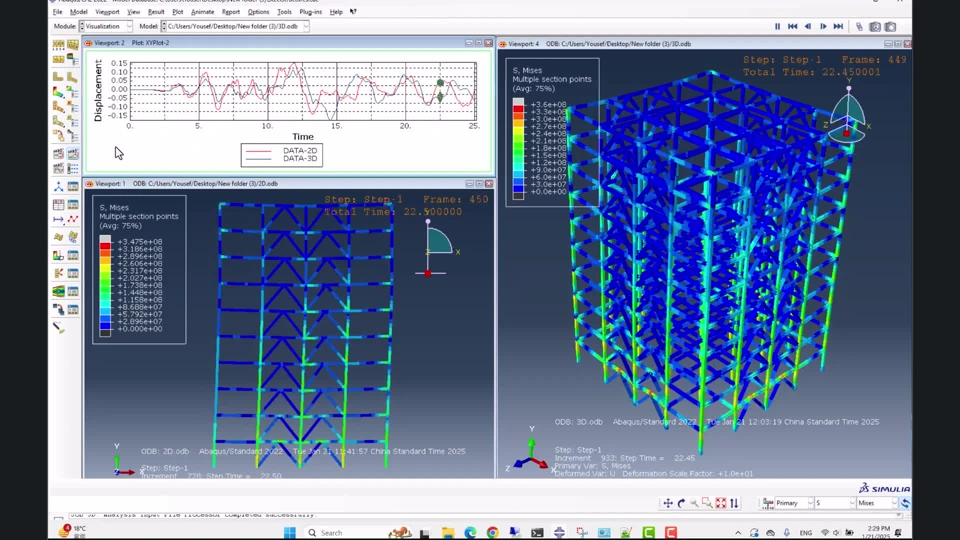Image resolution: width=960 pixels, height=540 pixels.
Task: Click the overlay copy icon with red arrow
Action: 58,310
